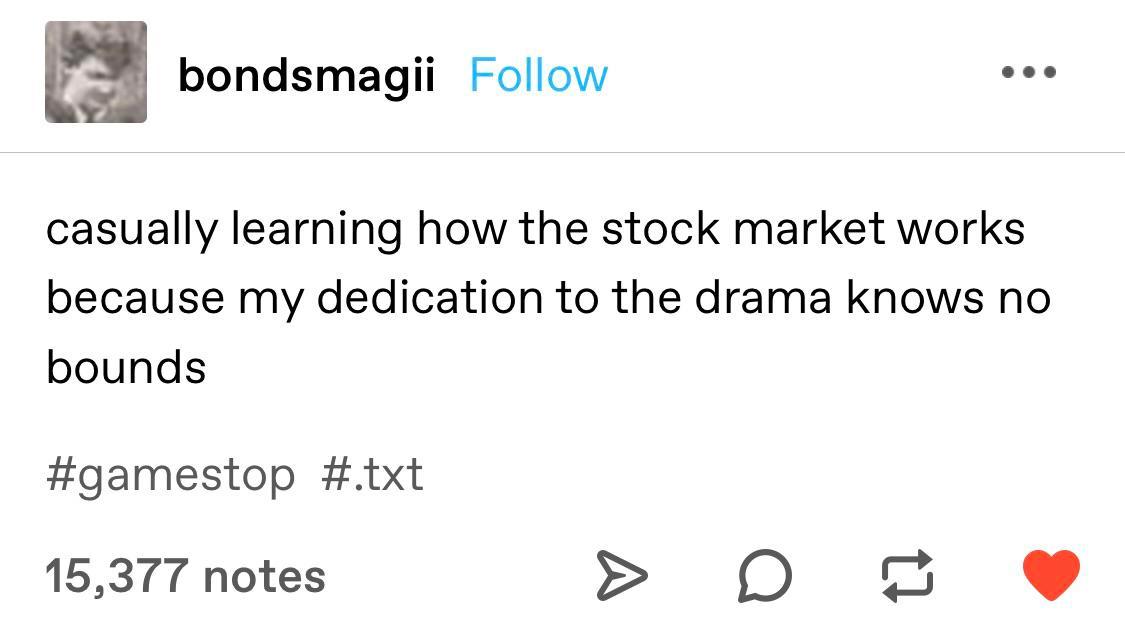Image resolution: width=1125 pixels, height=644 pixels.
Task: Unlike the post via the red heart
Action: [1051, 576]
